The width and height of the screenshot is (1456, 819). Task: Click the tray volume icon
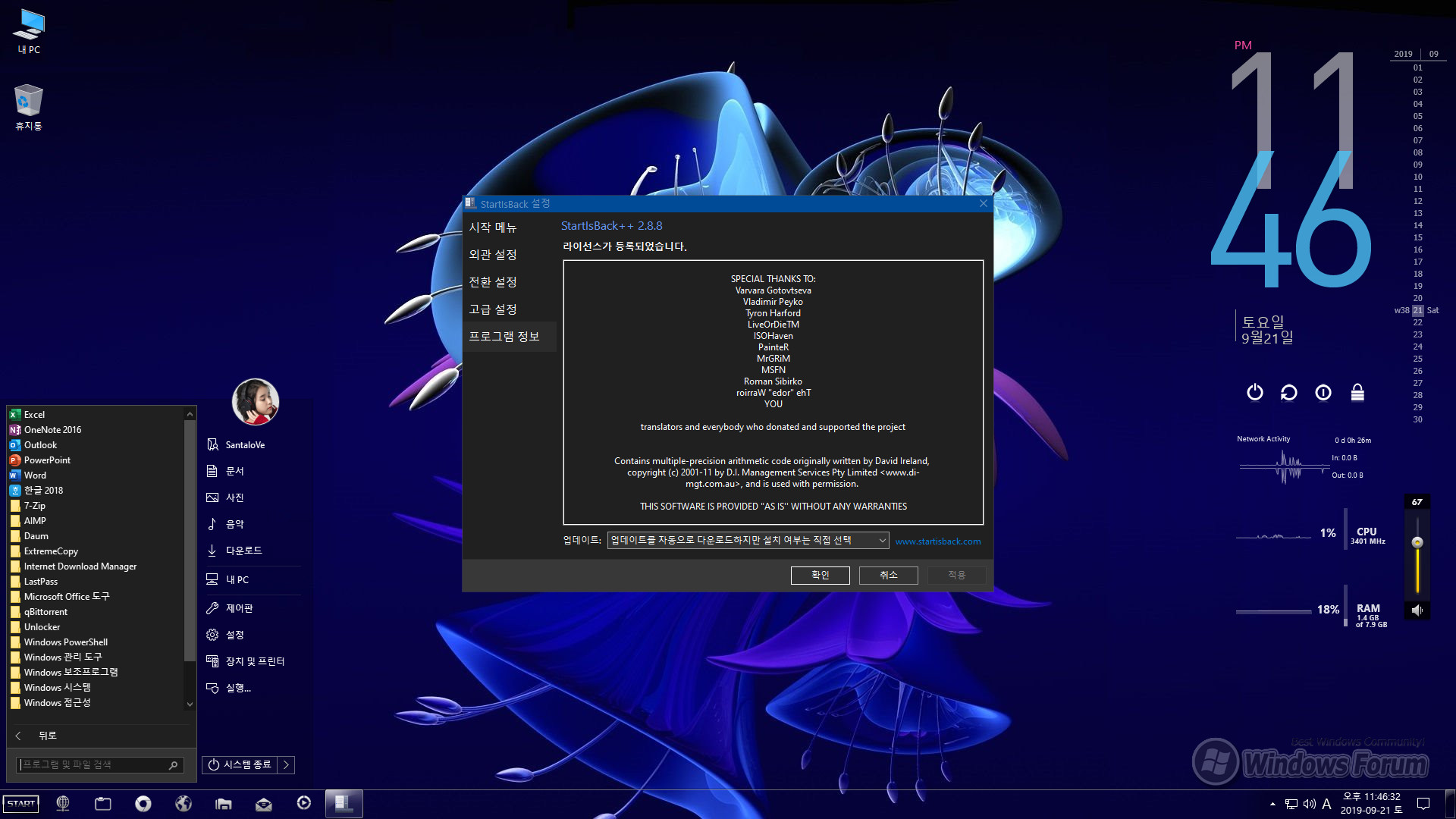pos(1310,804)
